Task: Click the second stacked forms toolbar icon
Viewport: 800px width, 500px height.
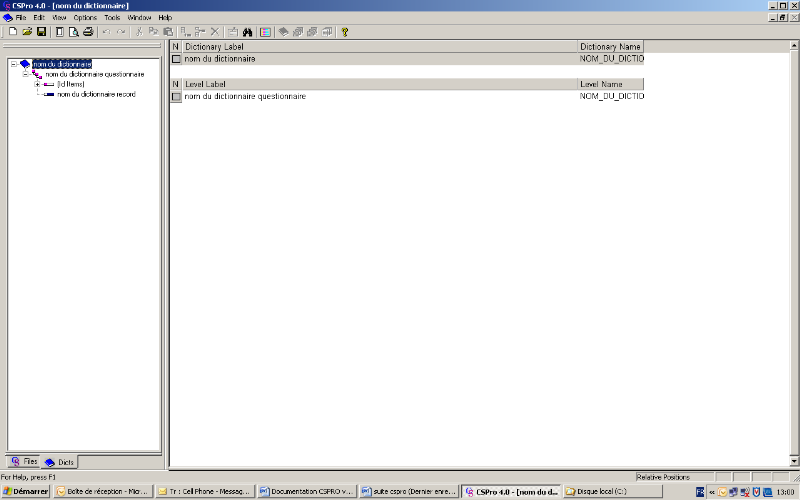Action: (x=312, y=32)
